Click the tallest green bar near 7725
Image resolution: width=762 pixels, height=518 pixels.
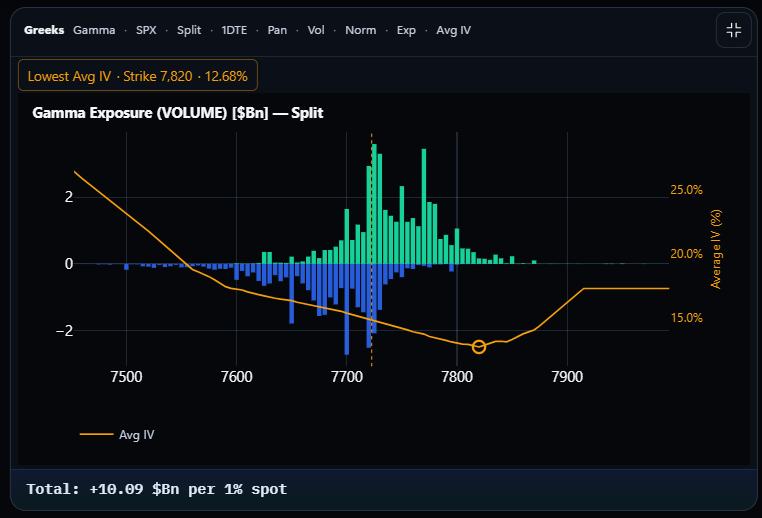(x=374, y=204)
